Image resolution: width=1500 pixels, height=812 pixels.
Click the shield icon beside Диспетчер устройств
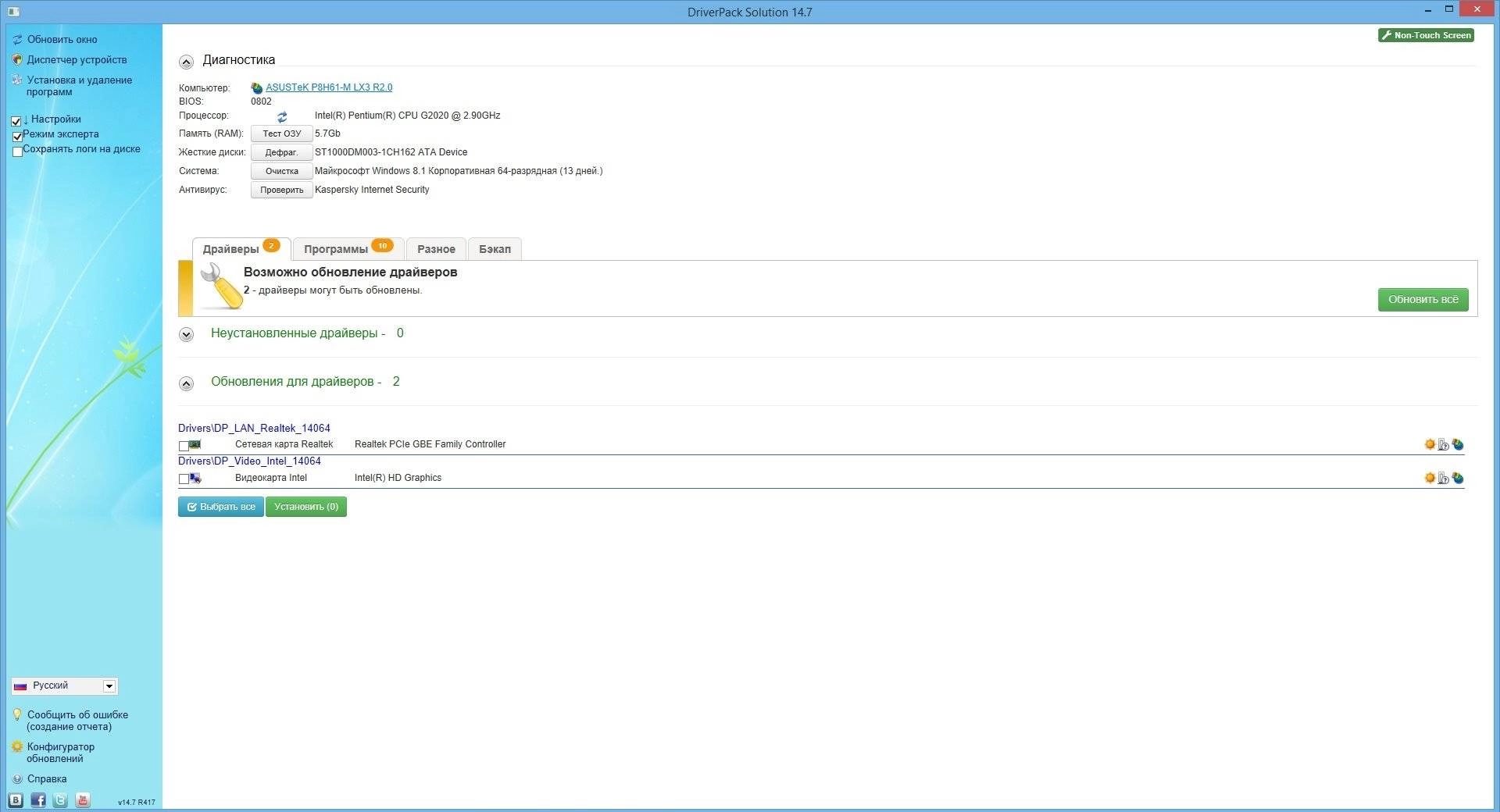pos(17,59)
